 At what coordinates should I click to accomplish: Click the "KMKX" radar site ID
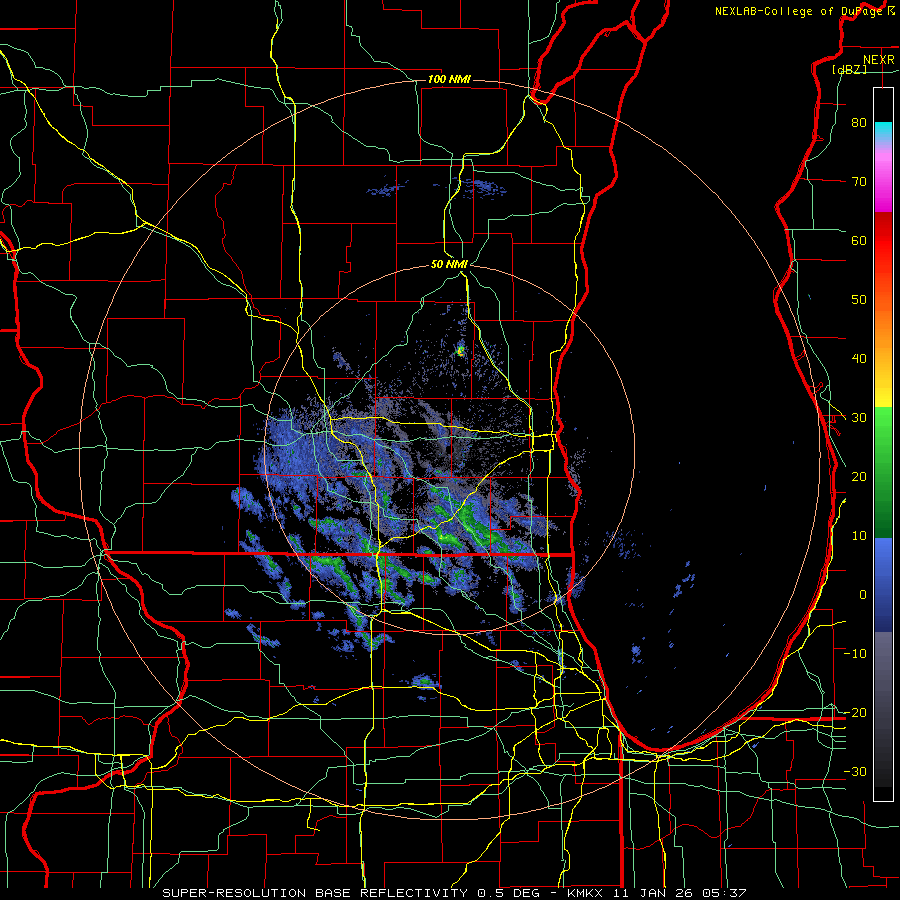pyautogui.click(x=585, y=893)
